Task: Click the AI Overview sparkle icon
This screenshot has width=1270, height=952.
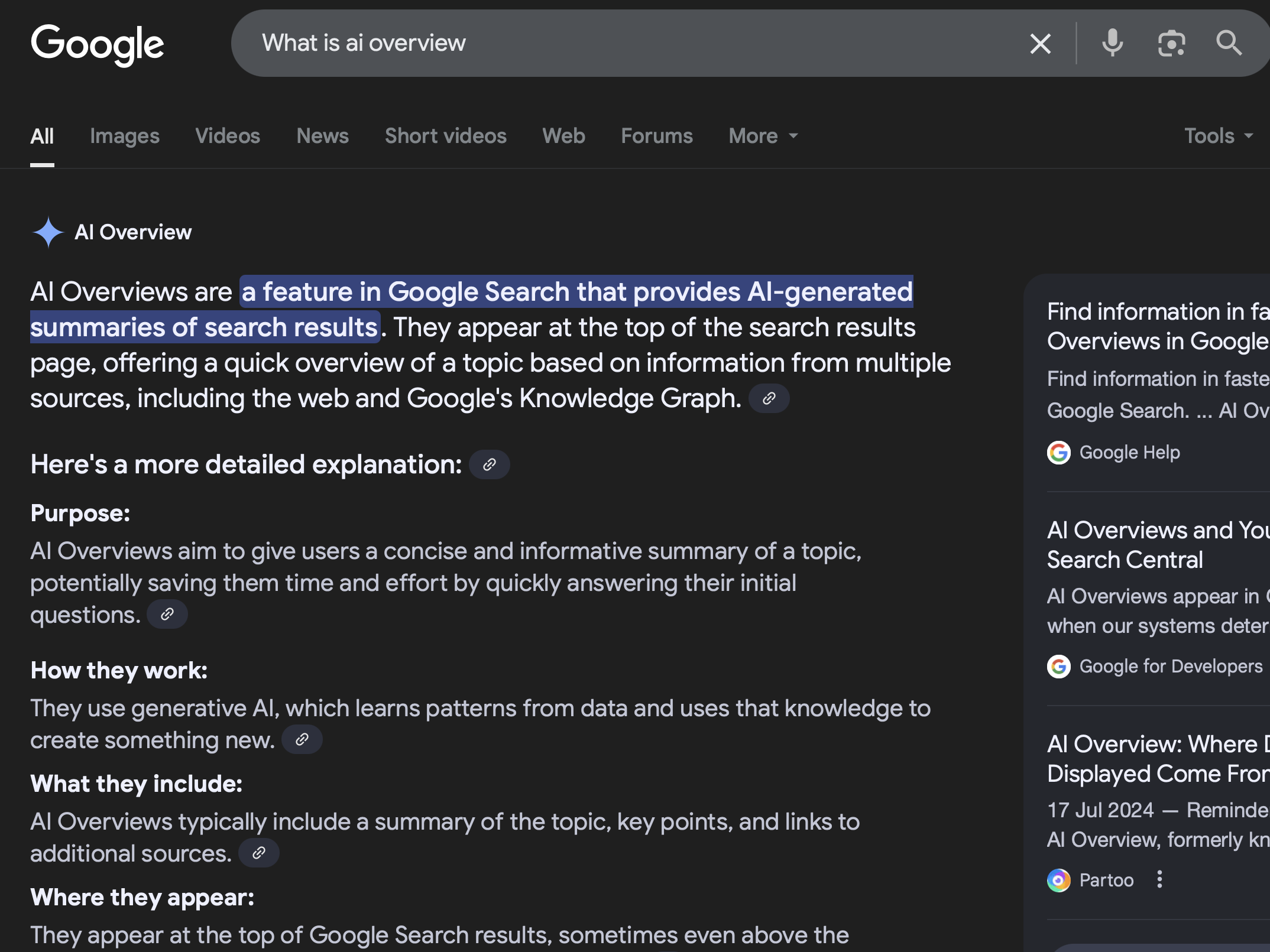Action: [x=48, y=232]
